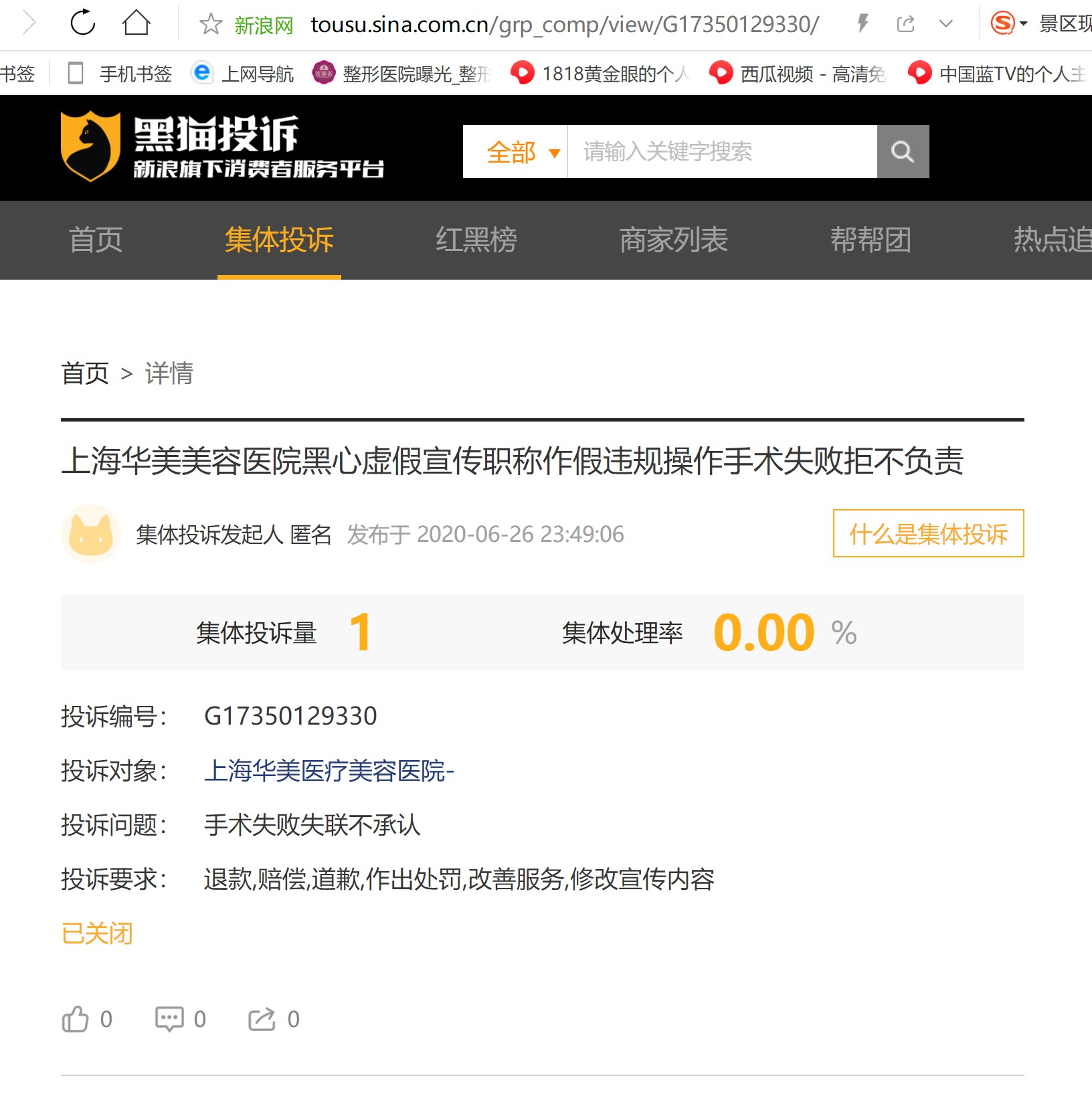Expand the address bar dropdown chevron
The width and height of the screenshot is (1092, 1098).
[945, 25]
